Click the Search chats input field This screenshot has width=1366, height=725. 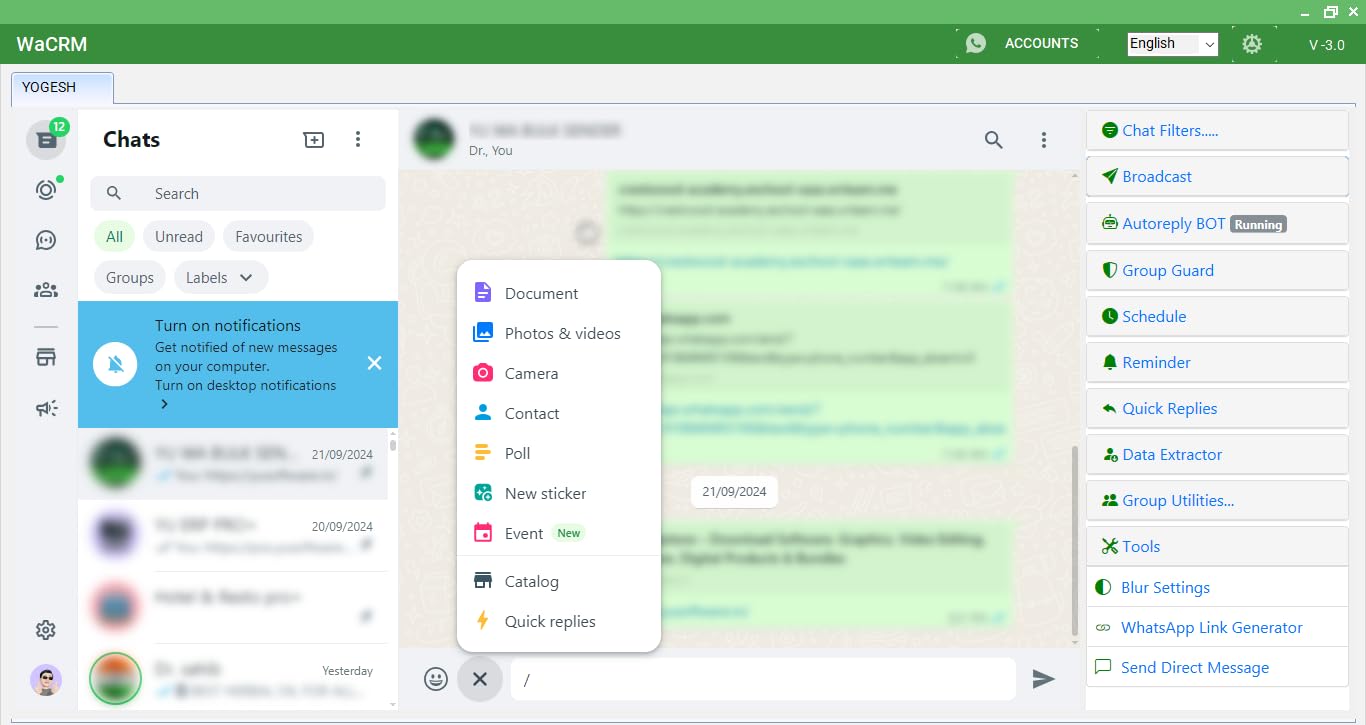238,194
